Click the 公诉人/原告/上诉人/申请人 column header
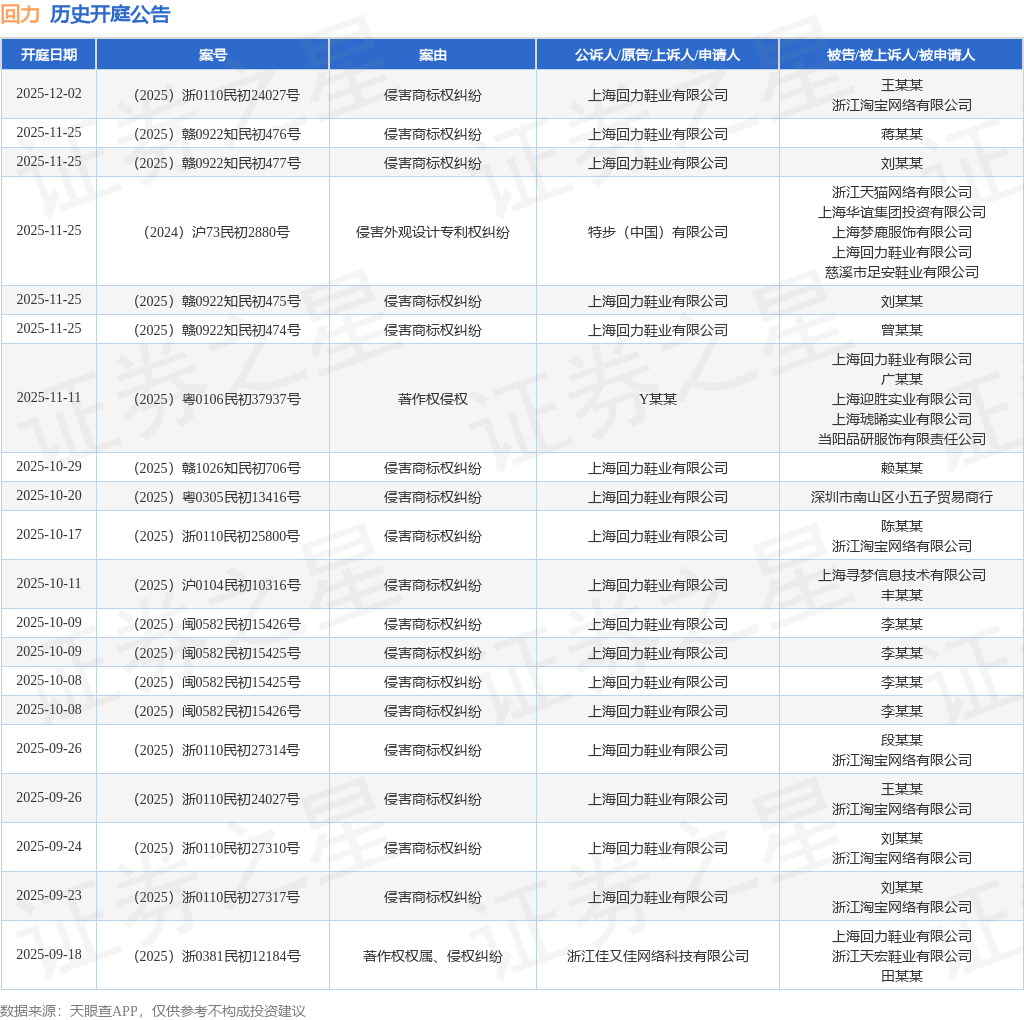The image size is (1024, 1020). (658, 55)
